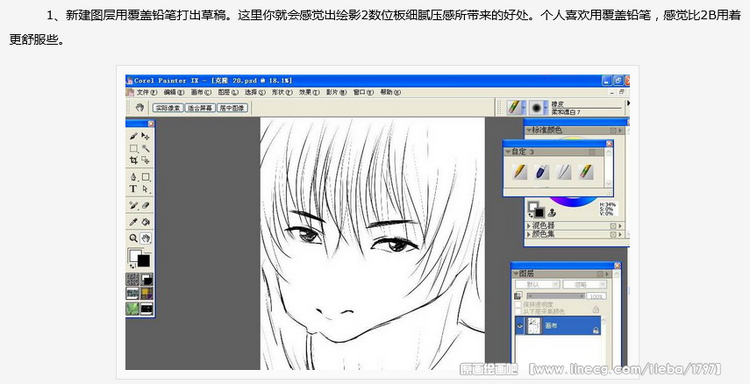
Task: Open the layer composite depth dropdown
Action: (585, 284)
